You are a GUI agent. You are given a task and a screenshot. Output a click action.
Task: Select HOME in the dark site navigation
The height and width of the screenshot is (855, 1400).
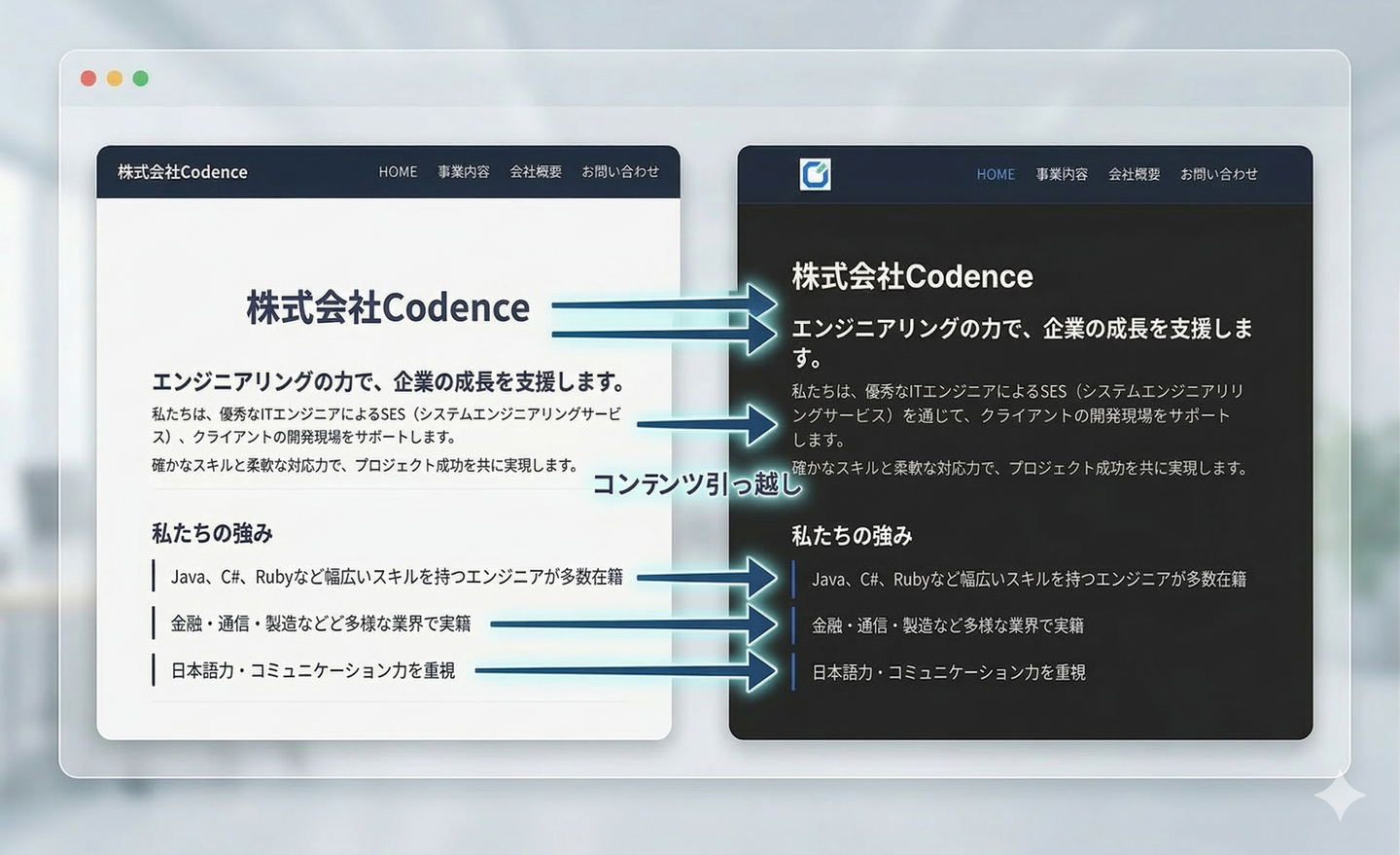coord(996,174)
